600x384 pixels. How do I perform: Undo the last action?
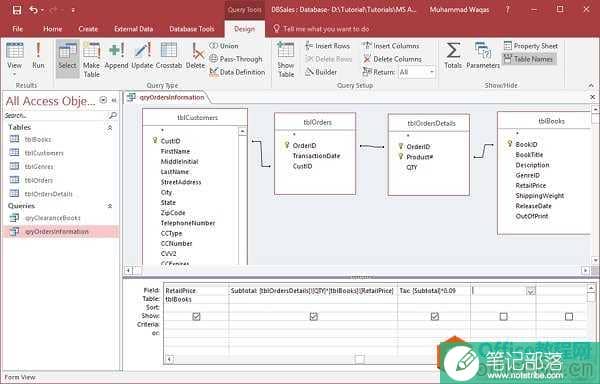[x=34, y=10]
